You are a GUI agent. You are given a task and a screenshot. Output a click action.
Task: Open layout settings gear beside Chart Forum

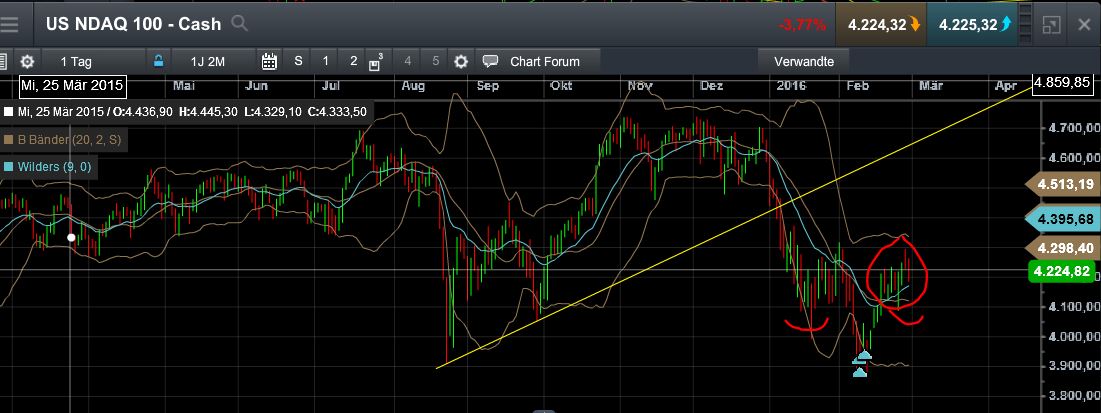point(461,61)
